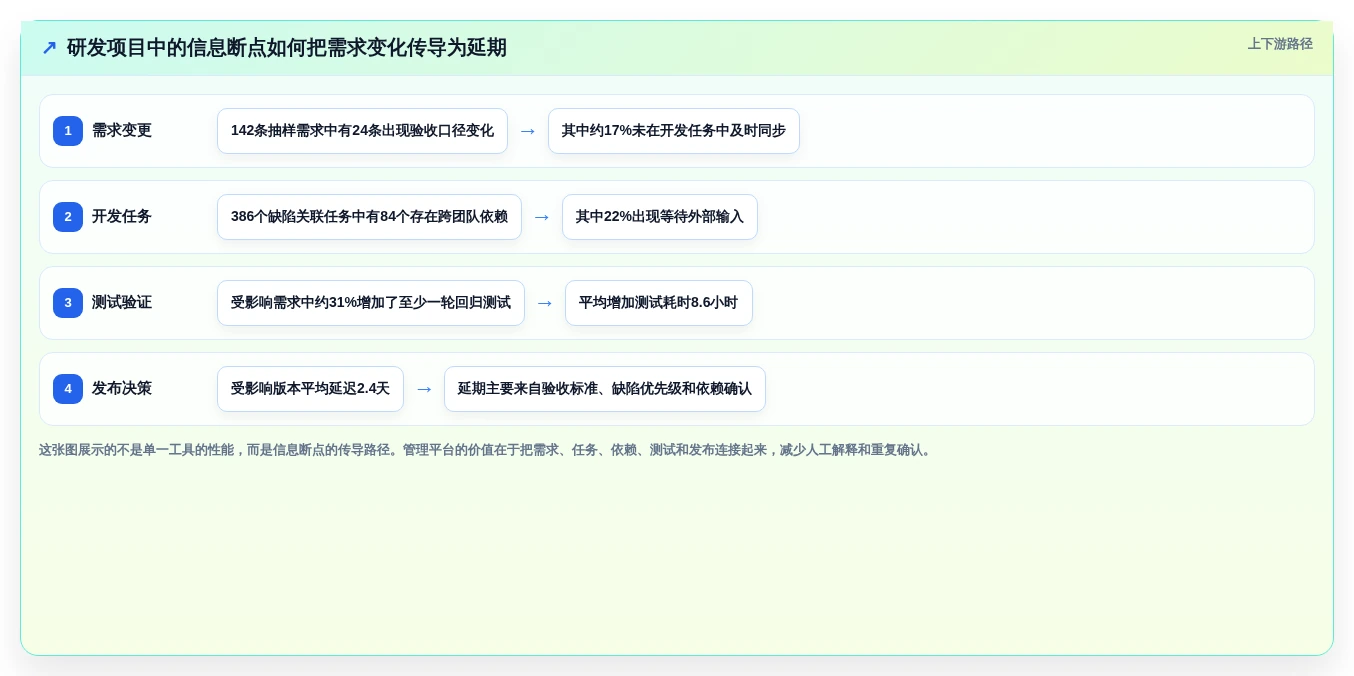Select step number badge 1
The width and height of the screenshot is (1354, 676).
(68, 131)
